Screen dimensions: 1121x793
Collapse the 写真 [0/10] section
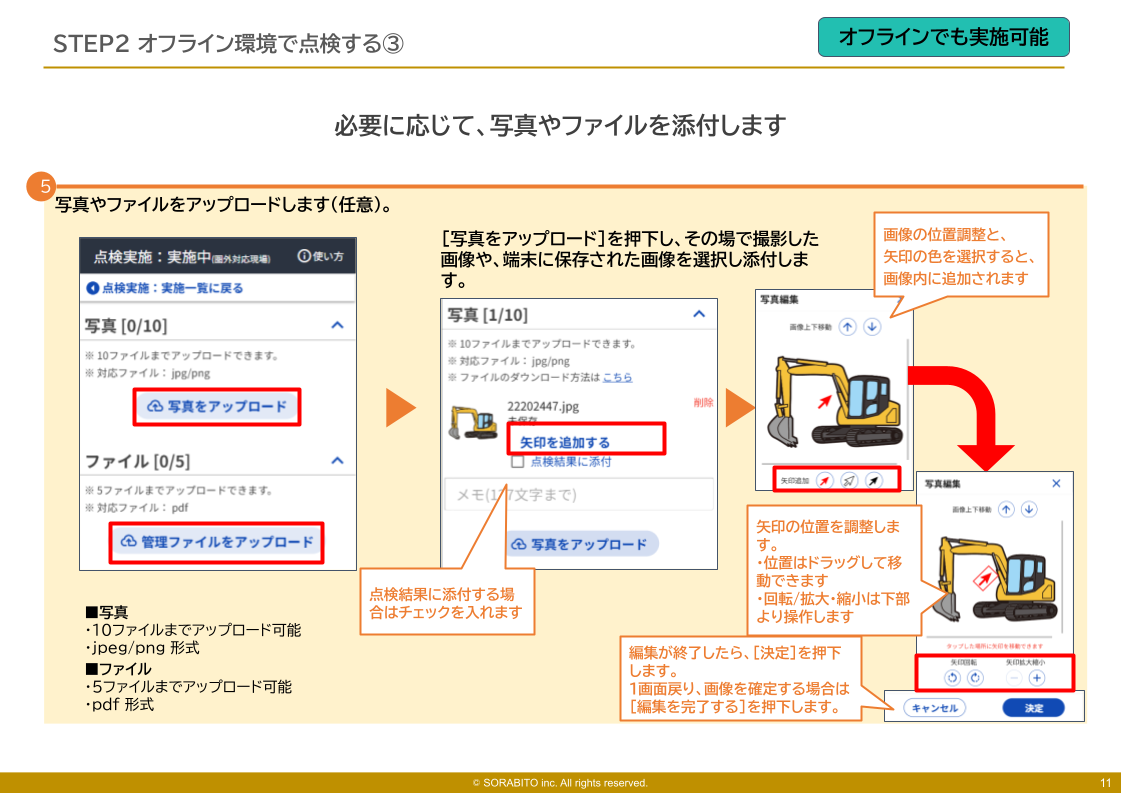point(337,325)
